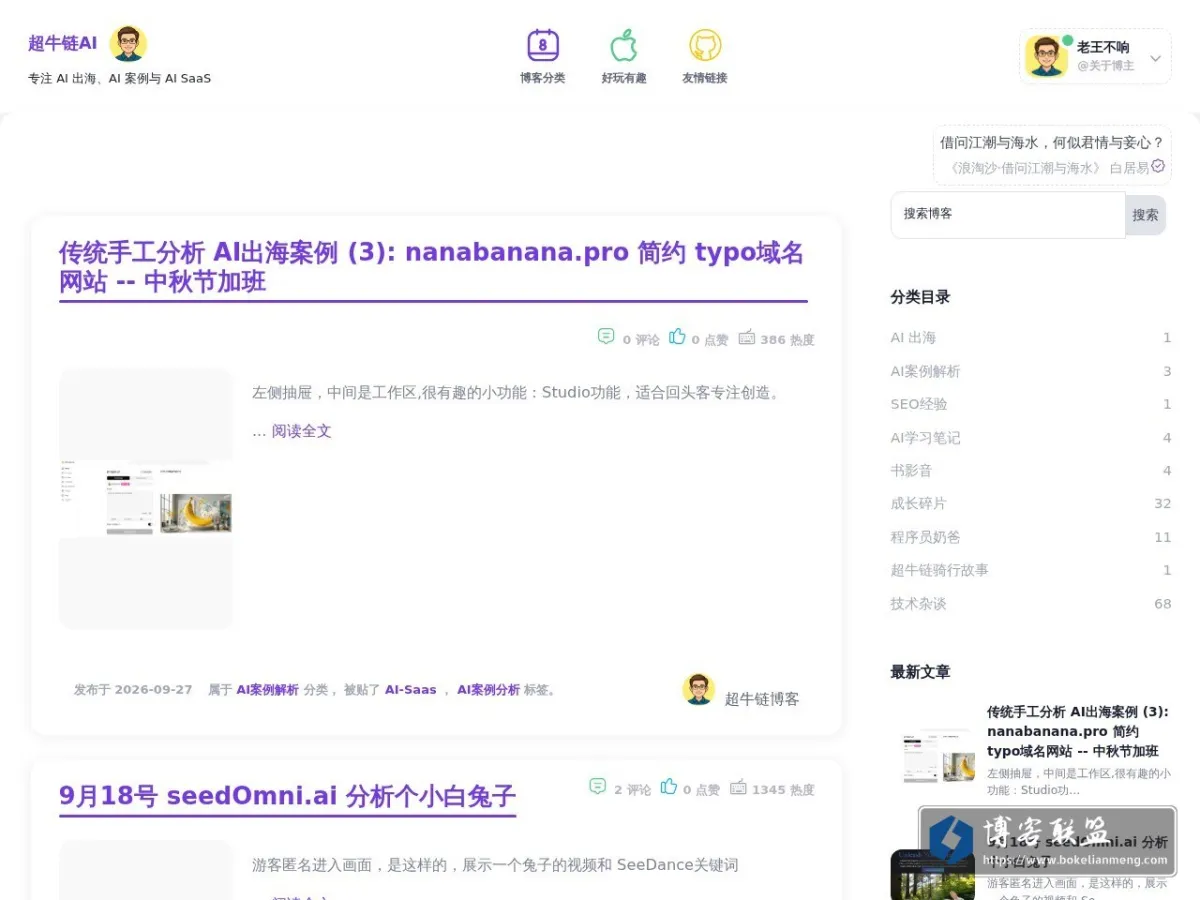Open the 成长碎片 category

[x=919, y=504]
